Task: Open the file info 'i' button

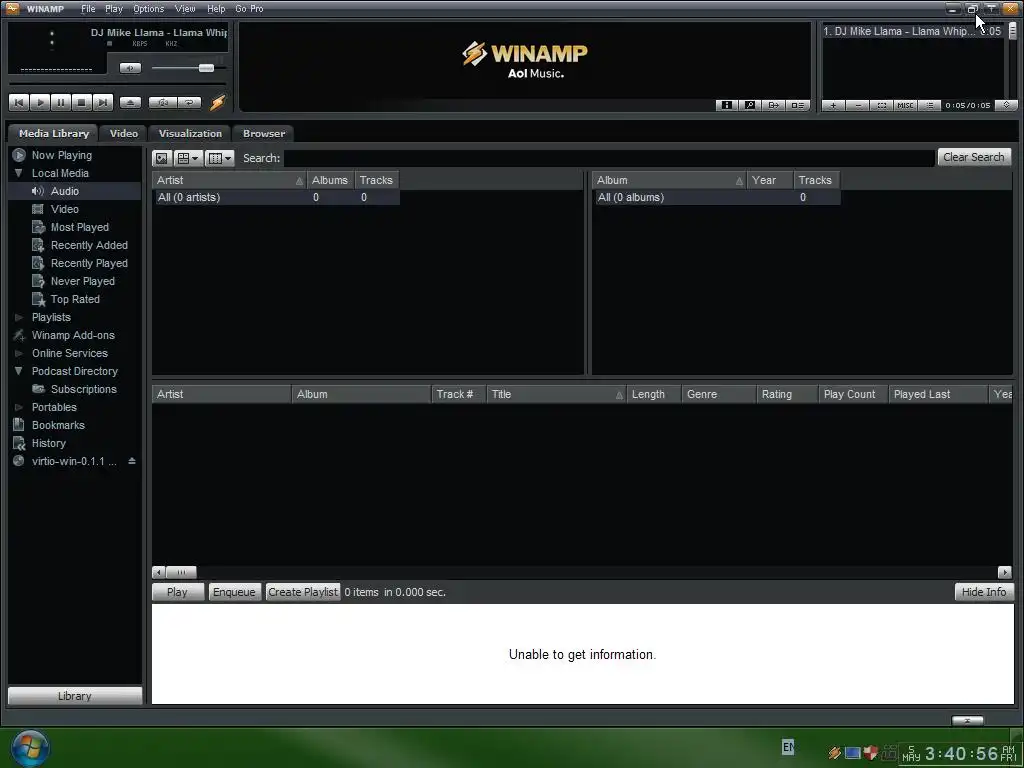Action: tap(726, 105)
